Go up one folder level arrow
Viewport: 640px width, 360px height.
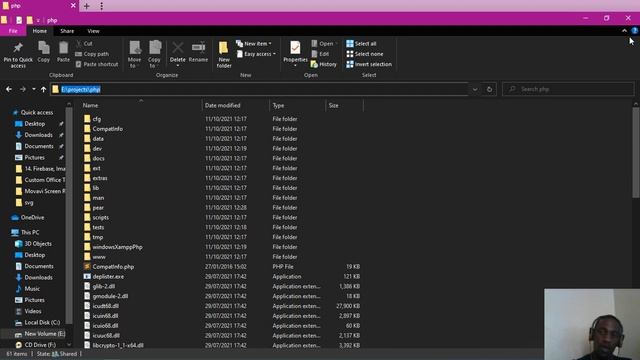pos(43,89)
